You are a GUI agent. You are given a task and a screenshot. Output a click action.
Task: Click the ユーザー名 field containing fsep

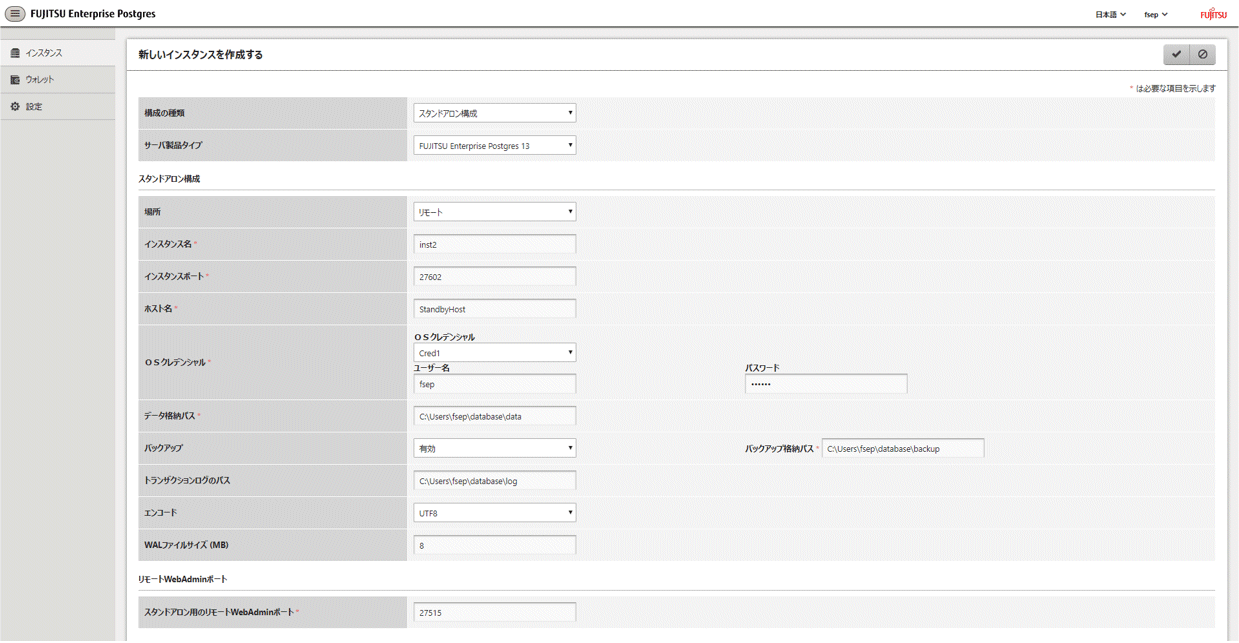pos(495,384)
